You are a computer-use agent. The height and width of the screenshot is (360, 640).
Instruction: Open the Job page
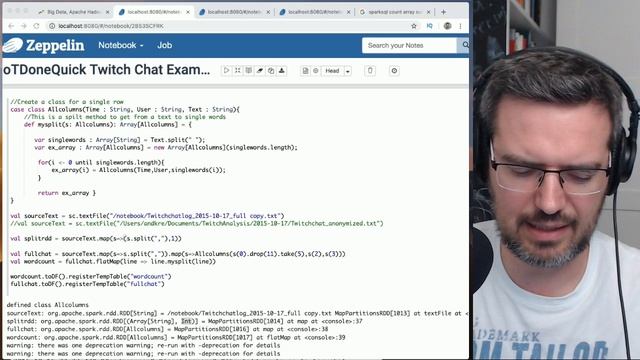tap(164, 45)
